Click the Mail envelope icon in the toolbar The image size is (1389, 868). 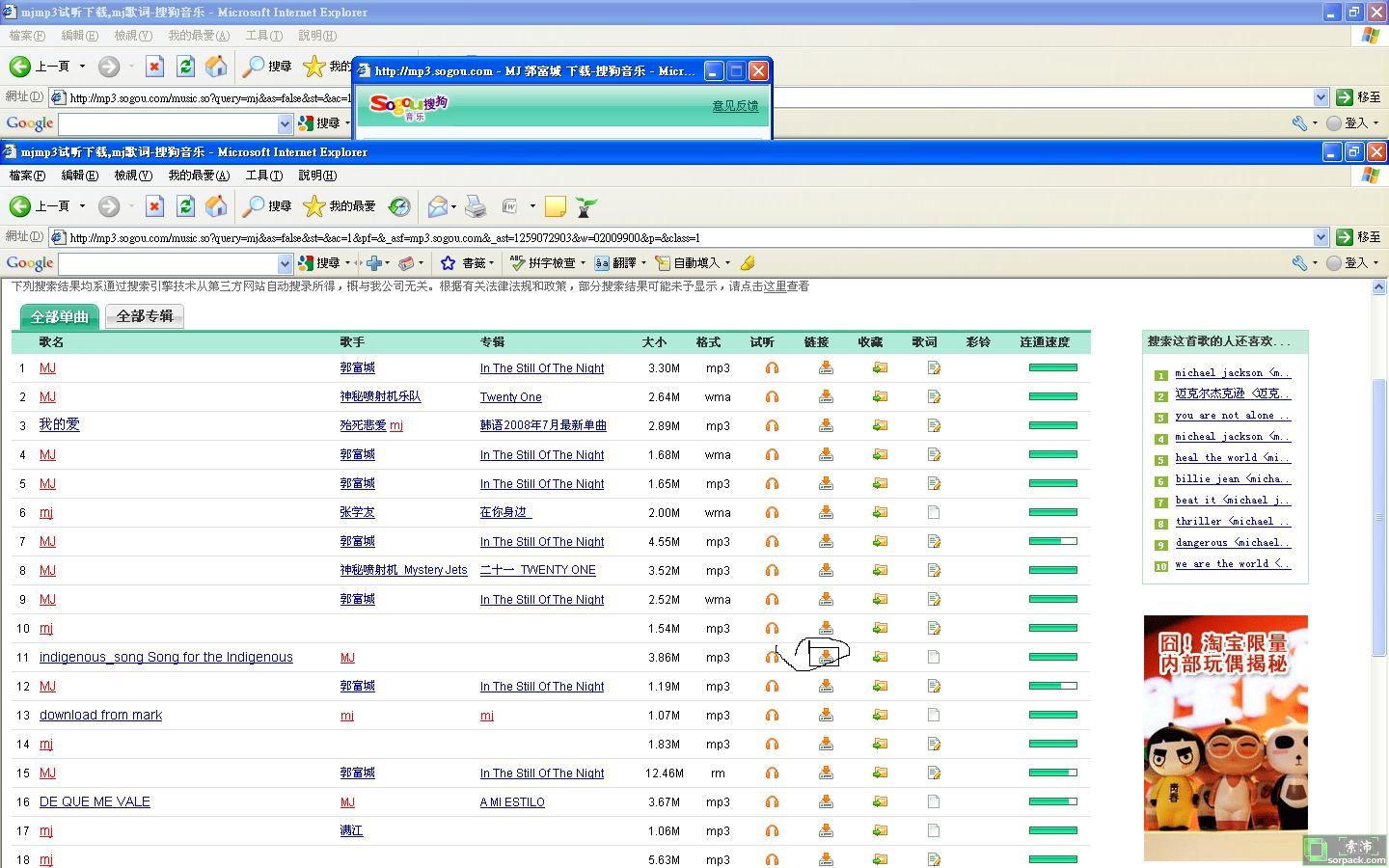coord(437,206)
